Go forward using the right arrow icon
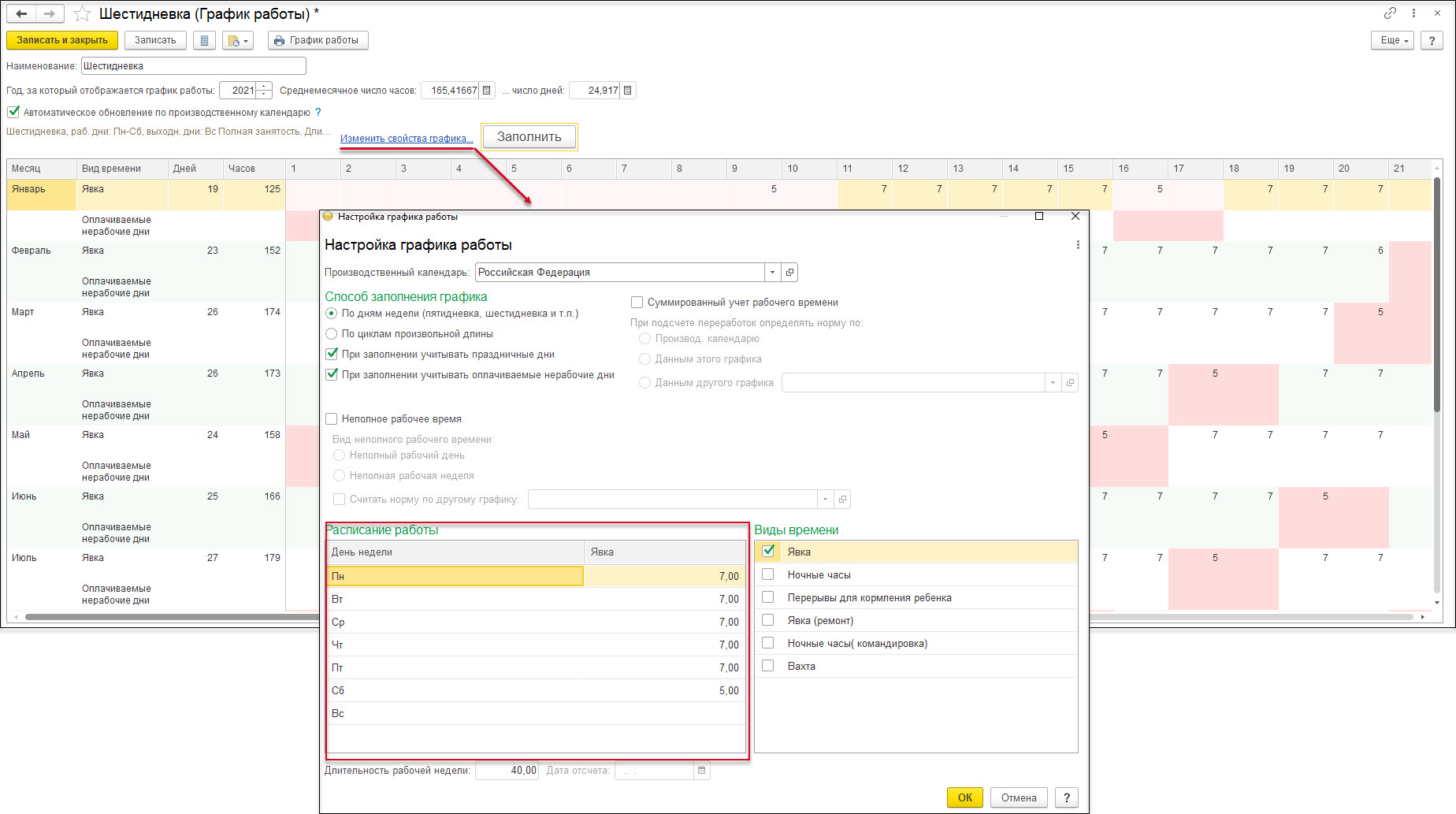Image resolution: width=1456 pixels, height=814 pixels. click(x=50, y=13)
